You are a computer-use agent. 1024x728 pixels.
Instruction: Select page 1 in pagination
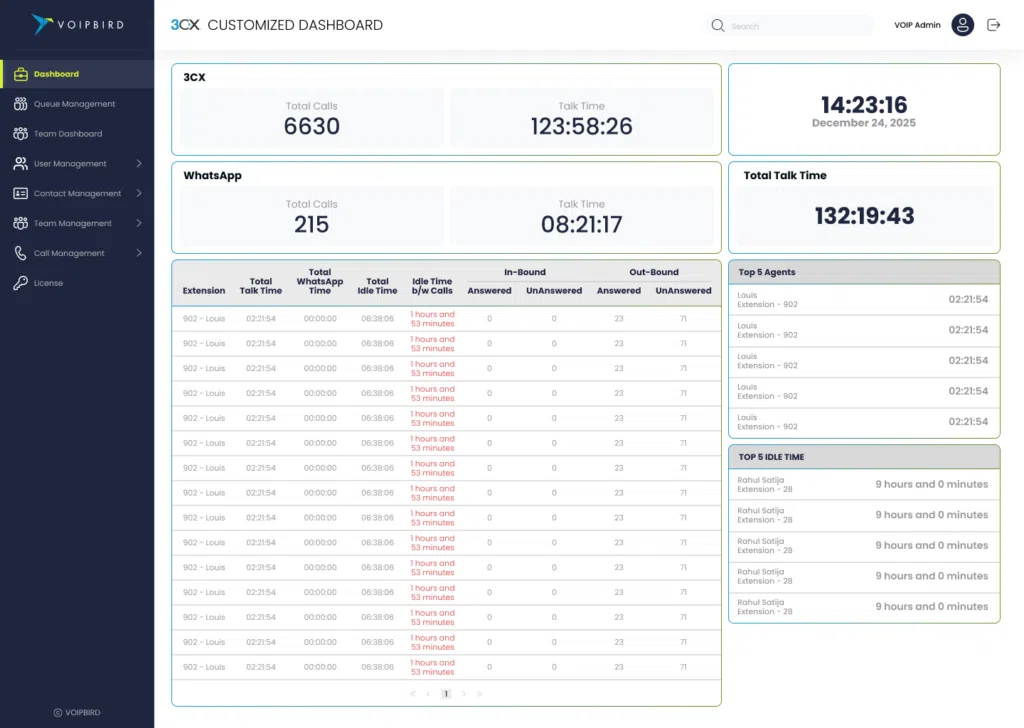(x=446, y=693)
